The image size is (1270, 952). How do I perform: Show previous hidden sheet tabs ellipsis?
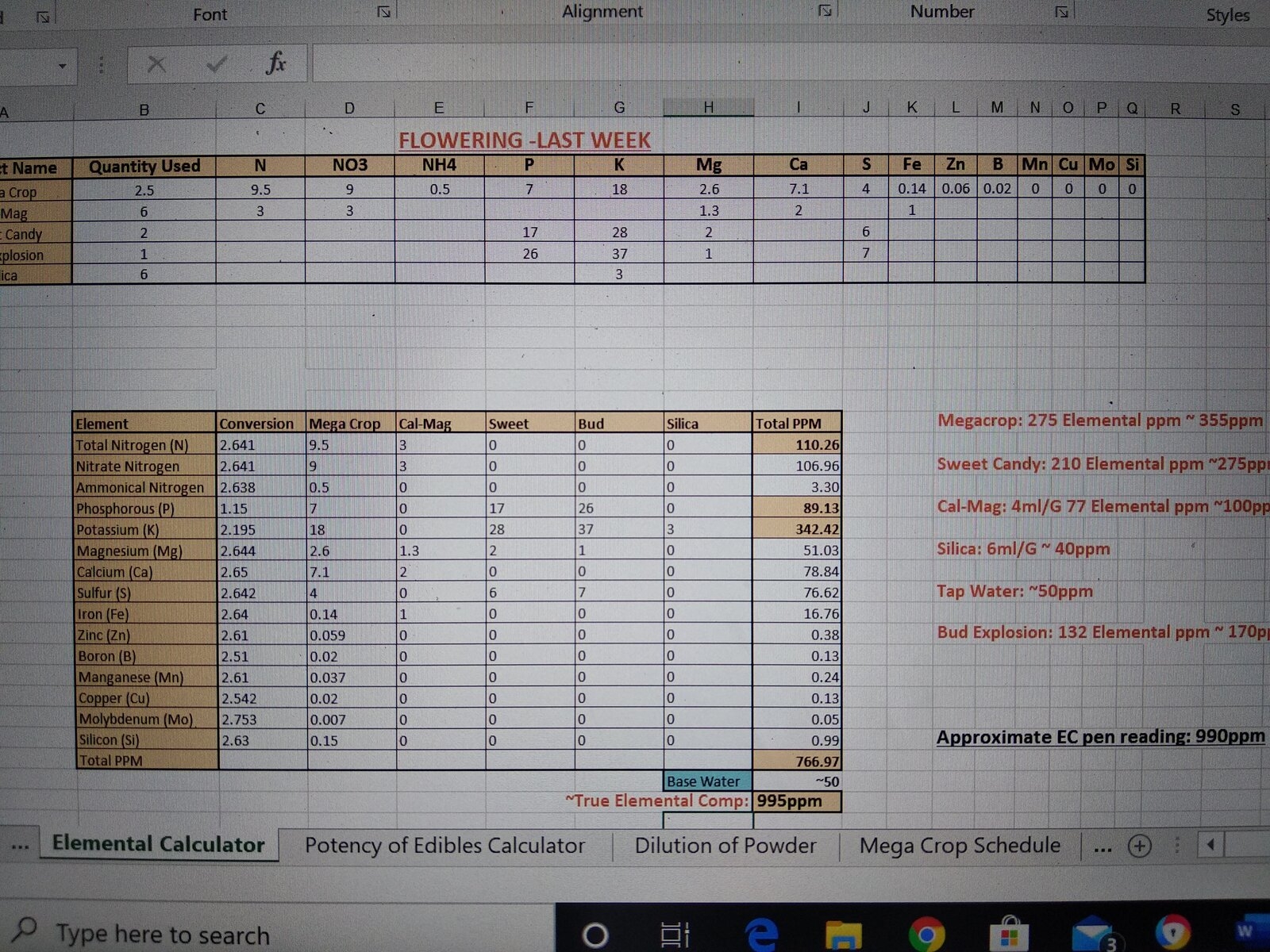21,846
